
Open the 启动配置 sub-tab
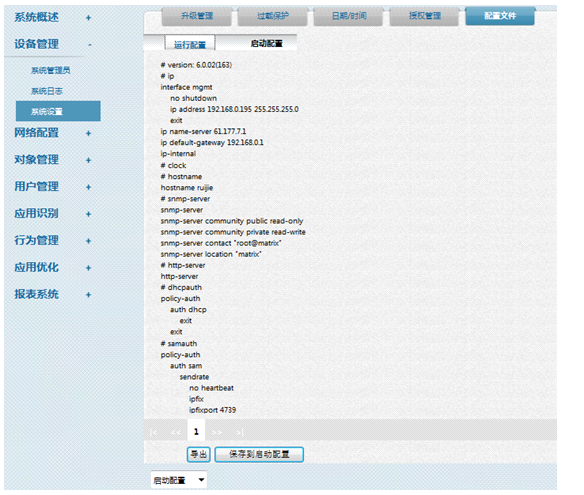[266, 43]
